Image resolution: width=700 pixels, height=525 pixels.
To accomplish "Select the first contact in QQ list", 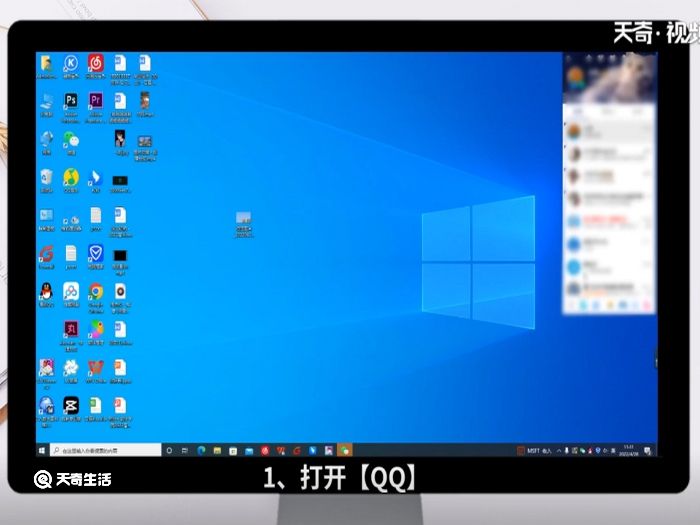I will pyautogui.click(x=609, y=131).
